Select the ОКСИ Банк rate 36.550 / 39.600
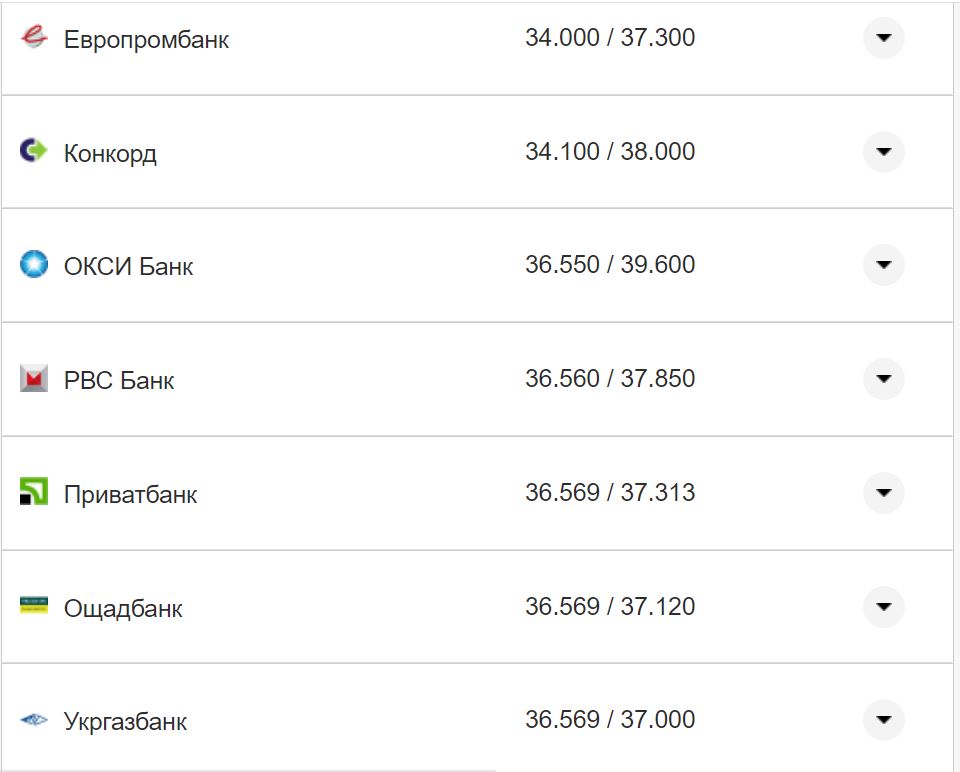Image resolution: width=960 pixels, height=772 pixels. pos(609,265)
